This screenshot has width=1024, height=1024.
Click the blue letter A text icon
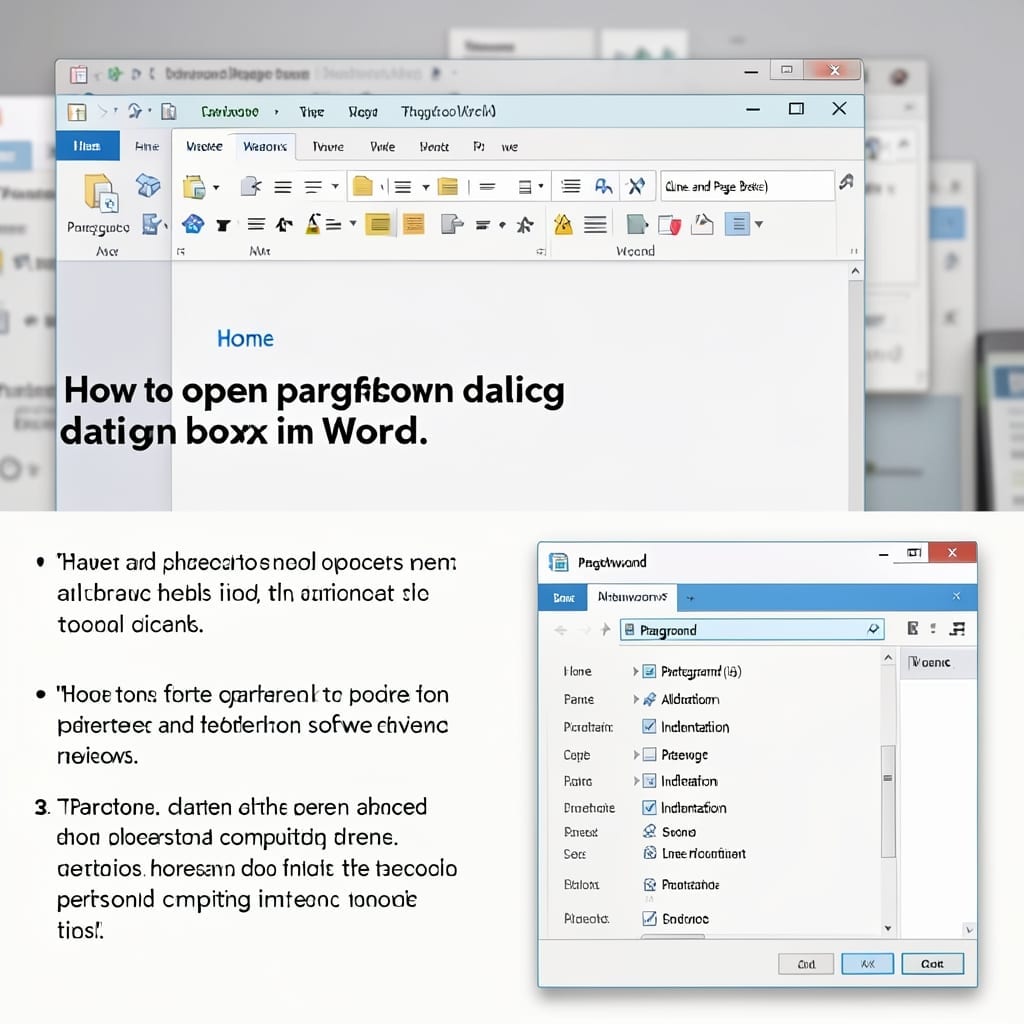pyautogui.click(x=603, y=187)
